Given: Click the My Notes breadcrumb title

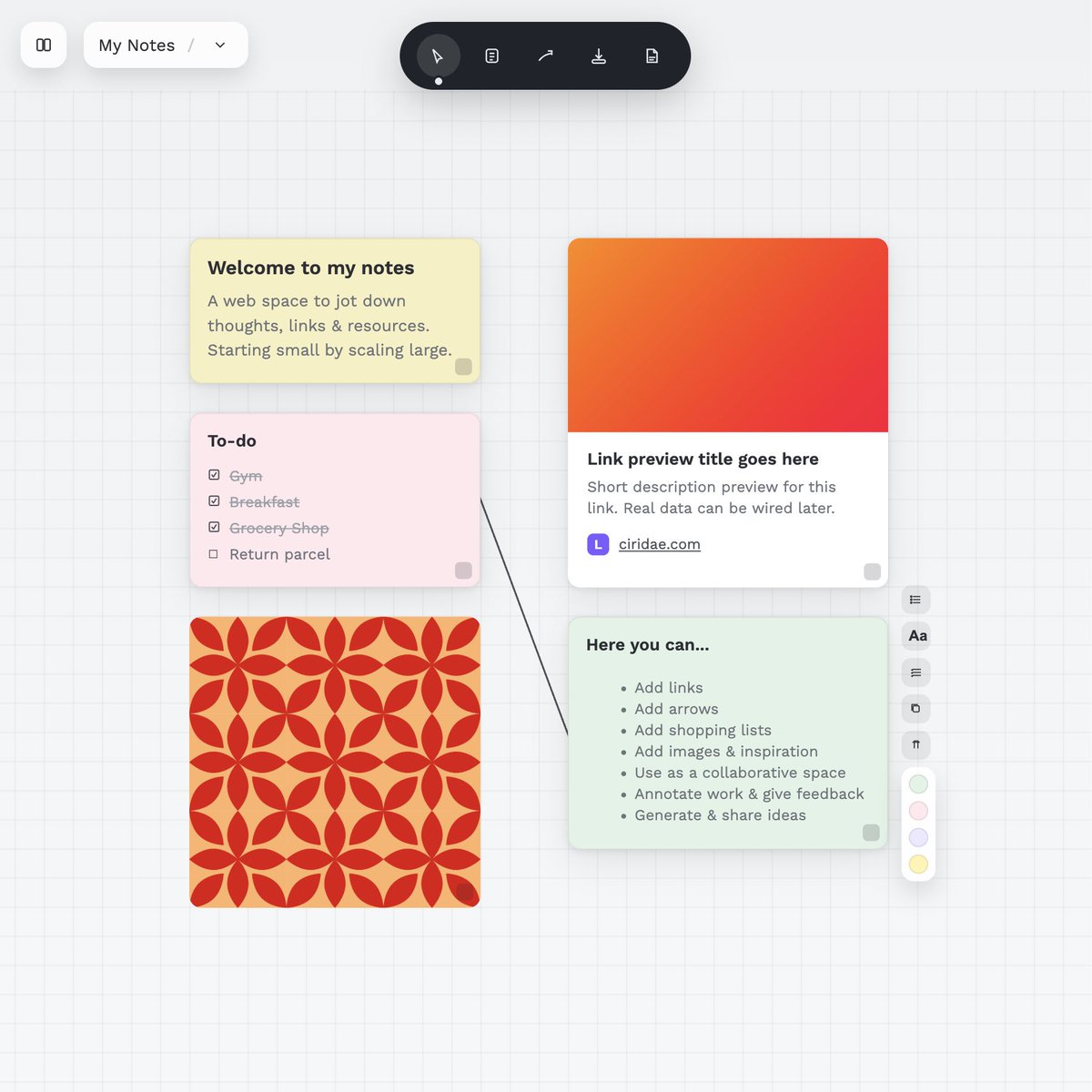Looking at the screenshot, I should 136,45.
